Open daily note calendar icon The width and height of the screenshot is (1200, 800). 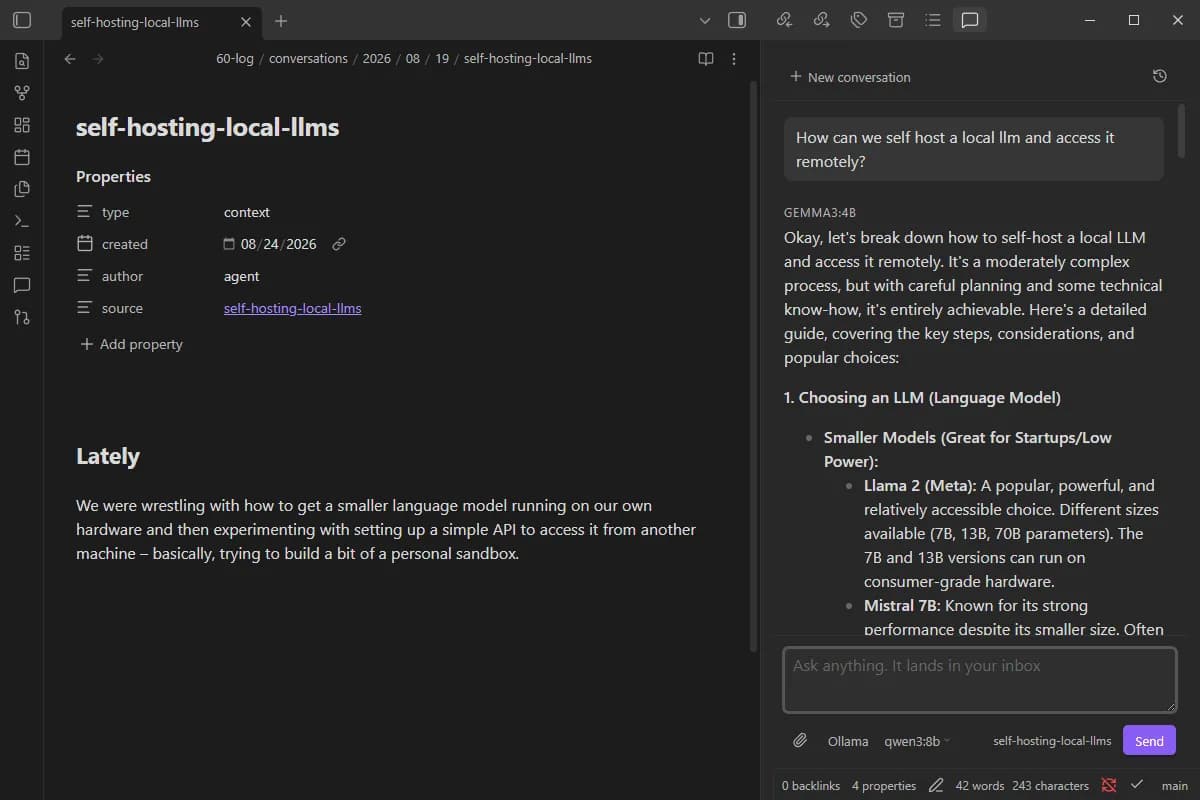(x=22, y=157)
